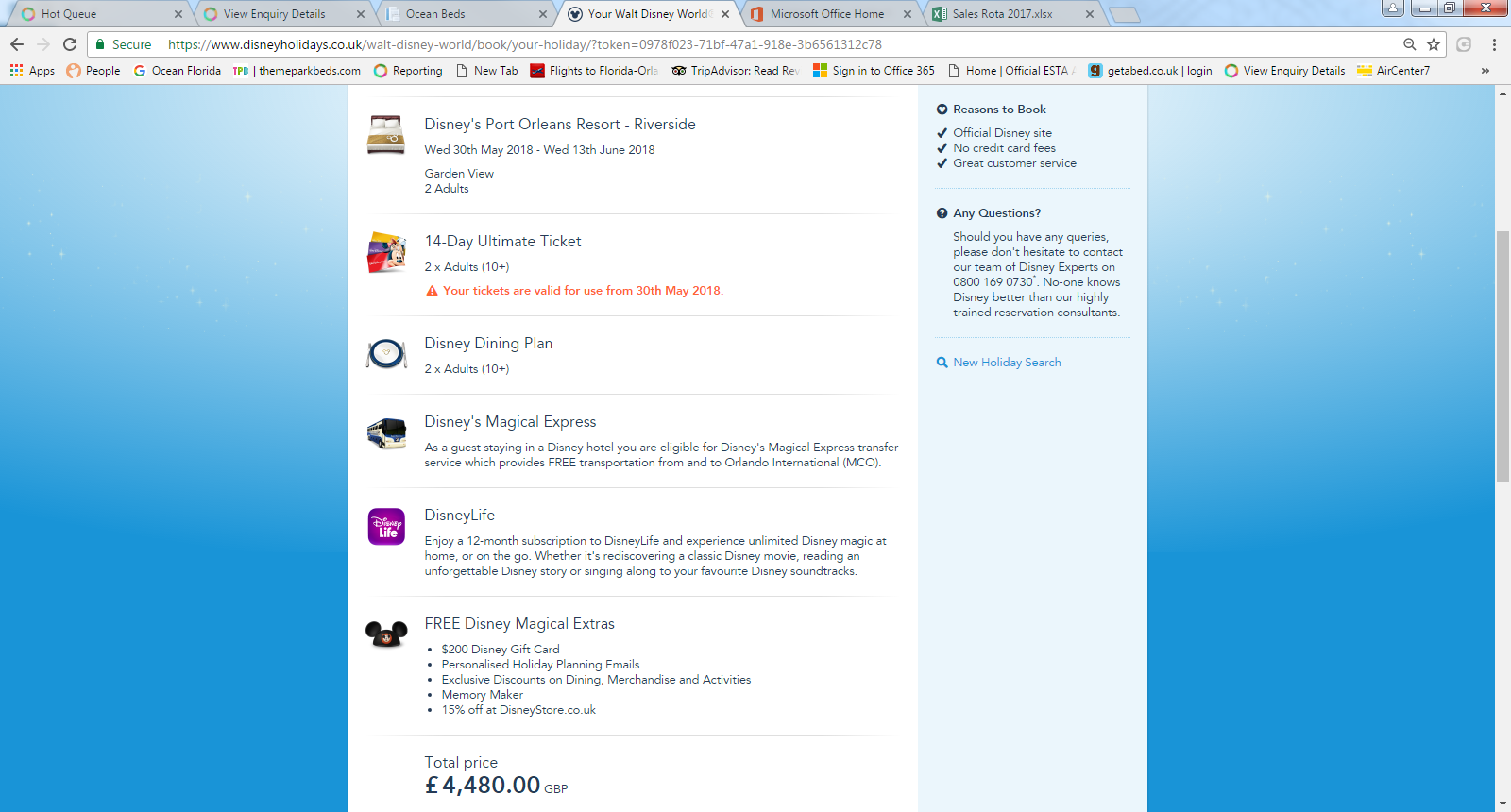Switch to the Hot Queue tab
Viewport: 1511px width, 812px height.
click(99, 14)
